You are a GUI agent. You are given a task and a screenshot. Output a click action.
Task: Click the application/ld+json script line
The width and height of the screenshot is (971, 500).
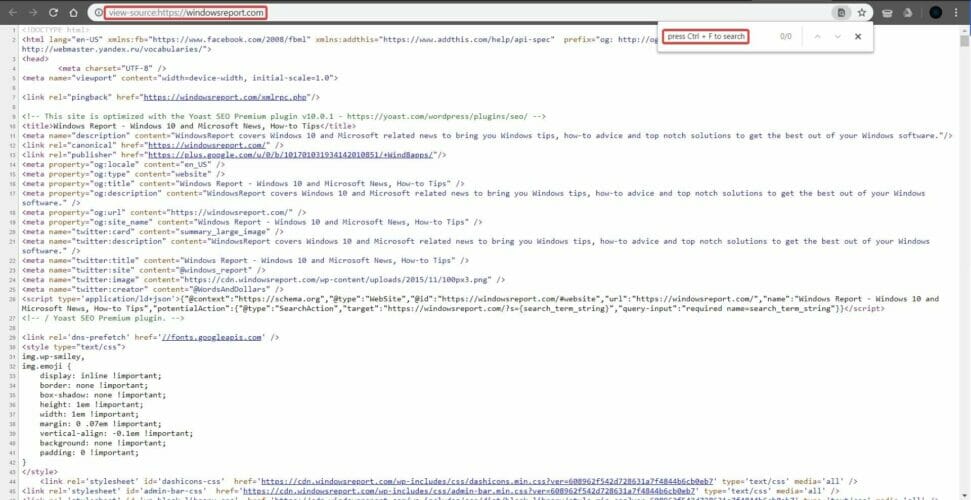pyautogui.click(x=480, y=304)
